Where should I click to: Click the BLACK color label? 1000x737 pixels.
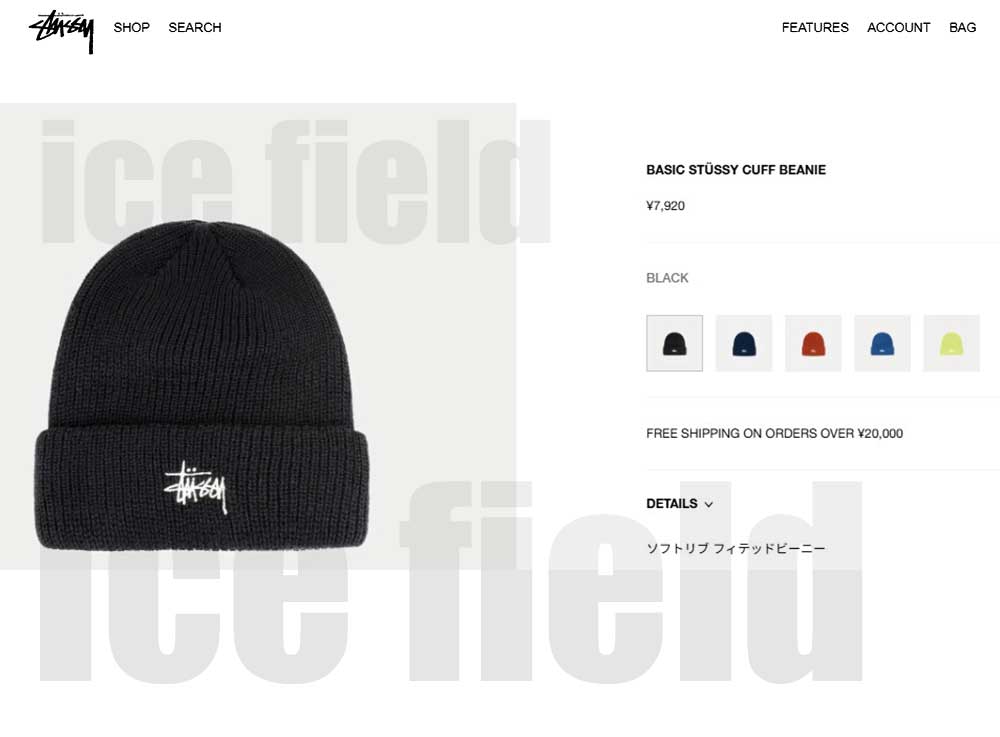(x=667, y=278)
